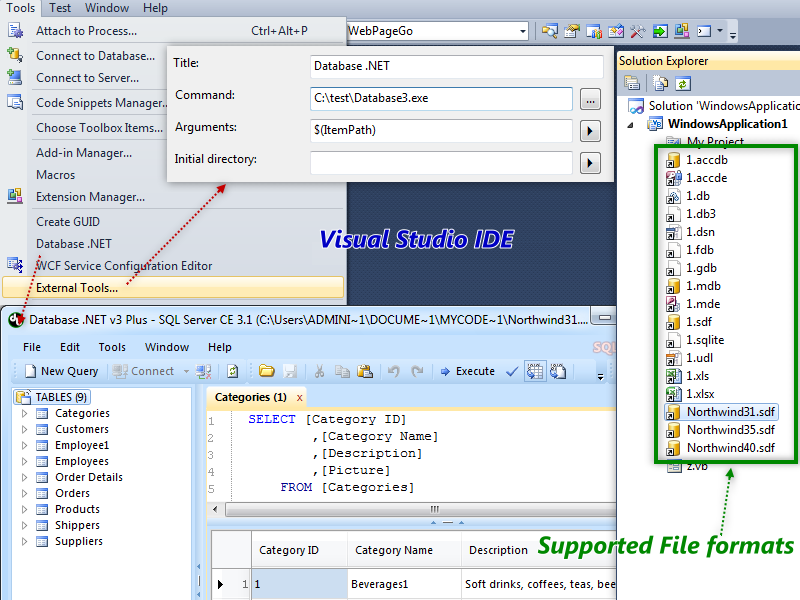Click the Refresh icon in Database .NET toolbar
The height and width of the screenshot is (600, 800).
[x=233, y=371]
